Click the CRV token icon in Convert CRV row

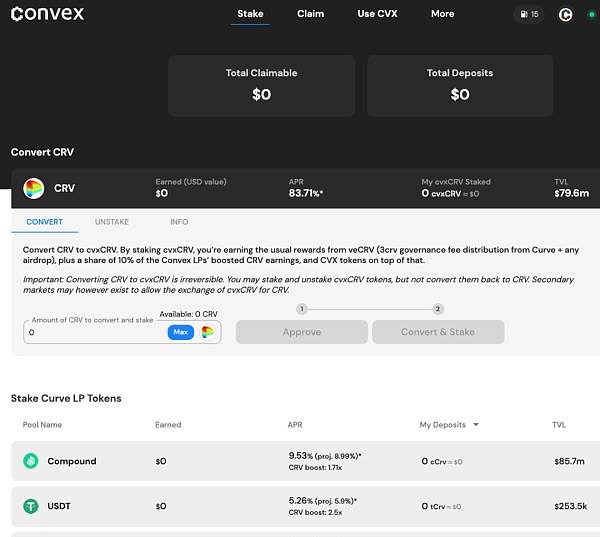click(x=34, y=188)
